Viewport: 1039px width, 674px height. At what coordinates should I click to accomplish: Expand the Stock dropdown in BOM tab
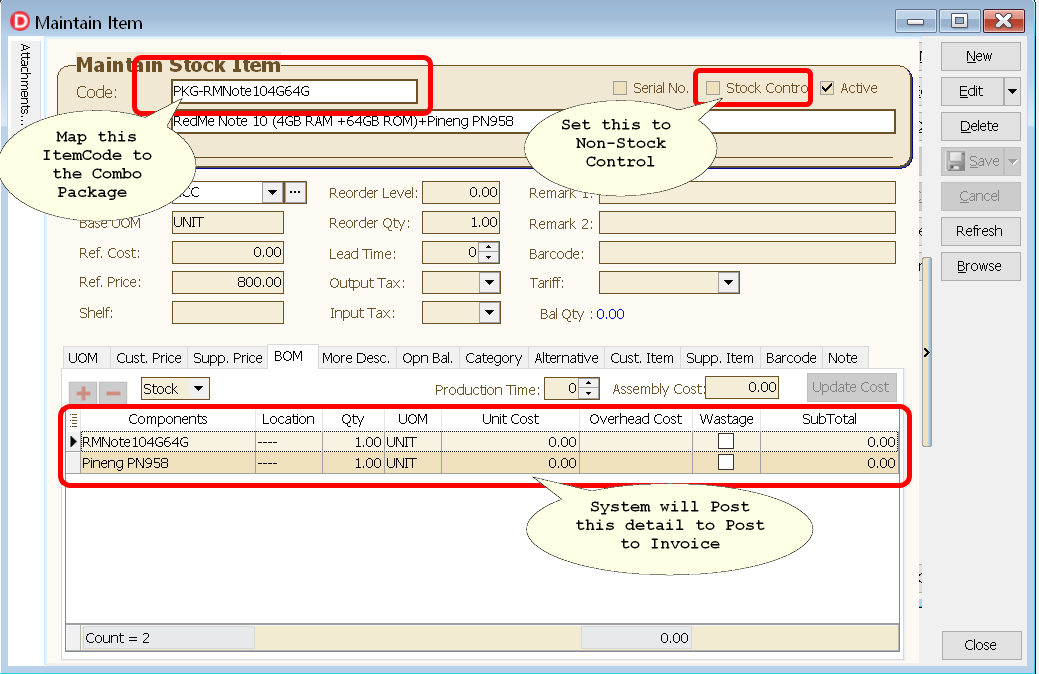click(199, 389)
